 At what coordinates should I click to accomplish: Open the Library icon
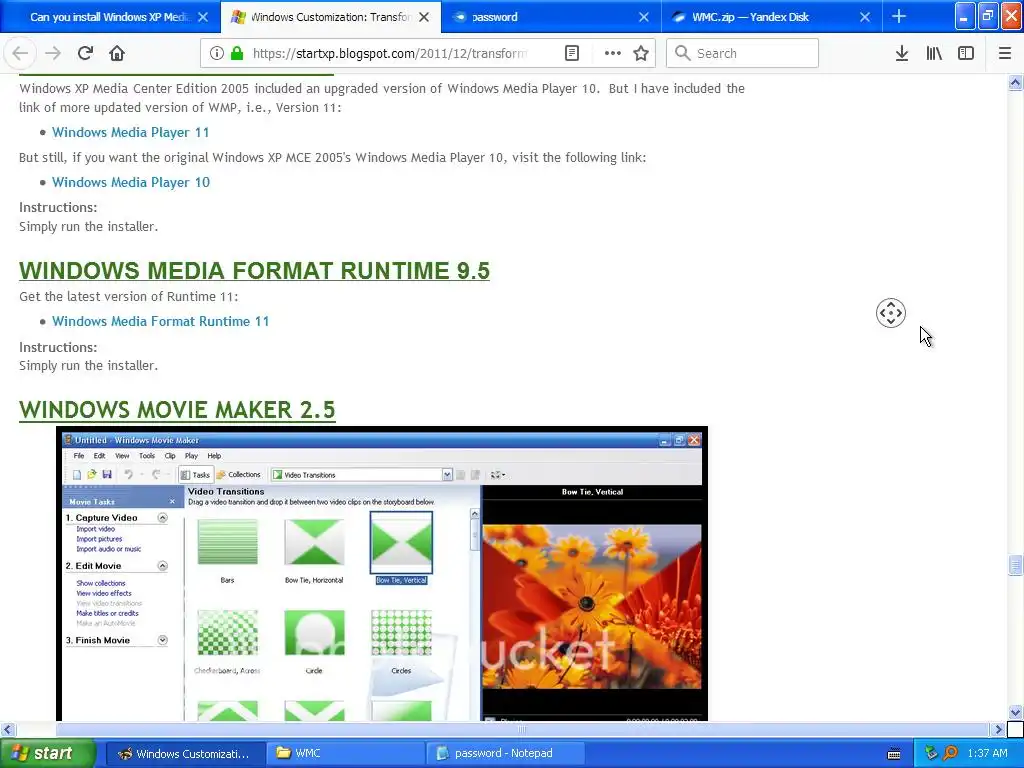point(934,53)
